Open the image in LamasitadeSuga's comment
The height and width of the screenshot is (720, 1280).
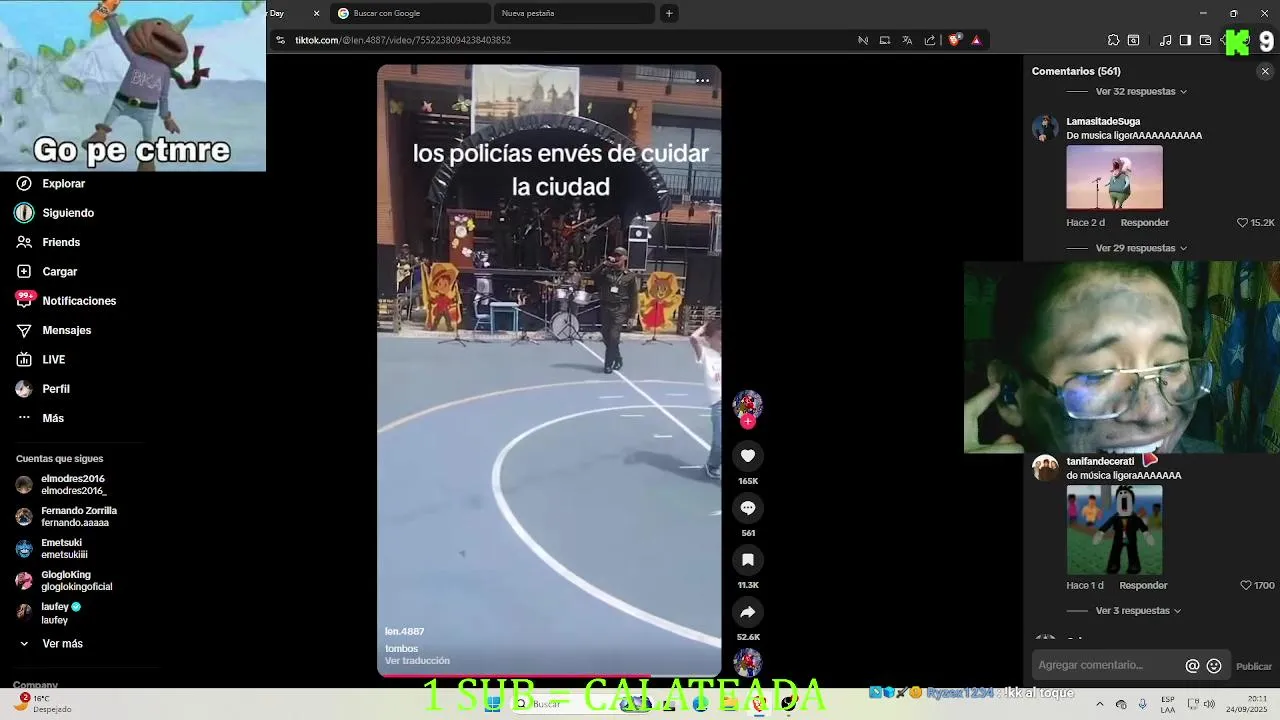1114,178
